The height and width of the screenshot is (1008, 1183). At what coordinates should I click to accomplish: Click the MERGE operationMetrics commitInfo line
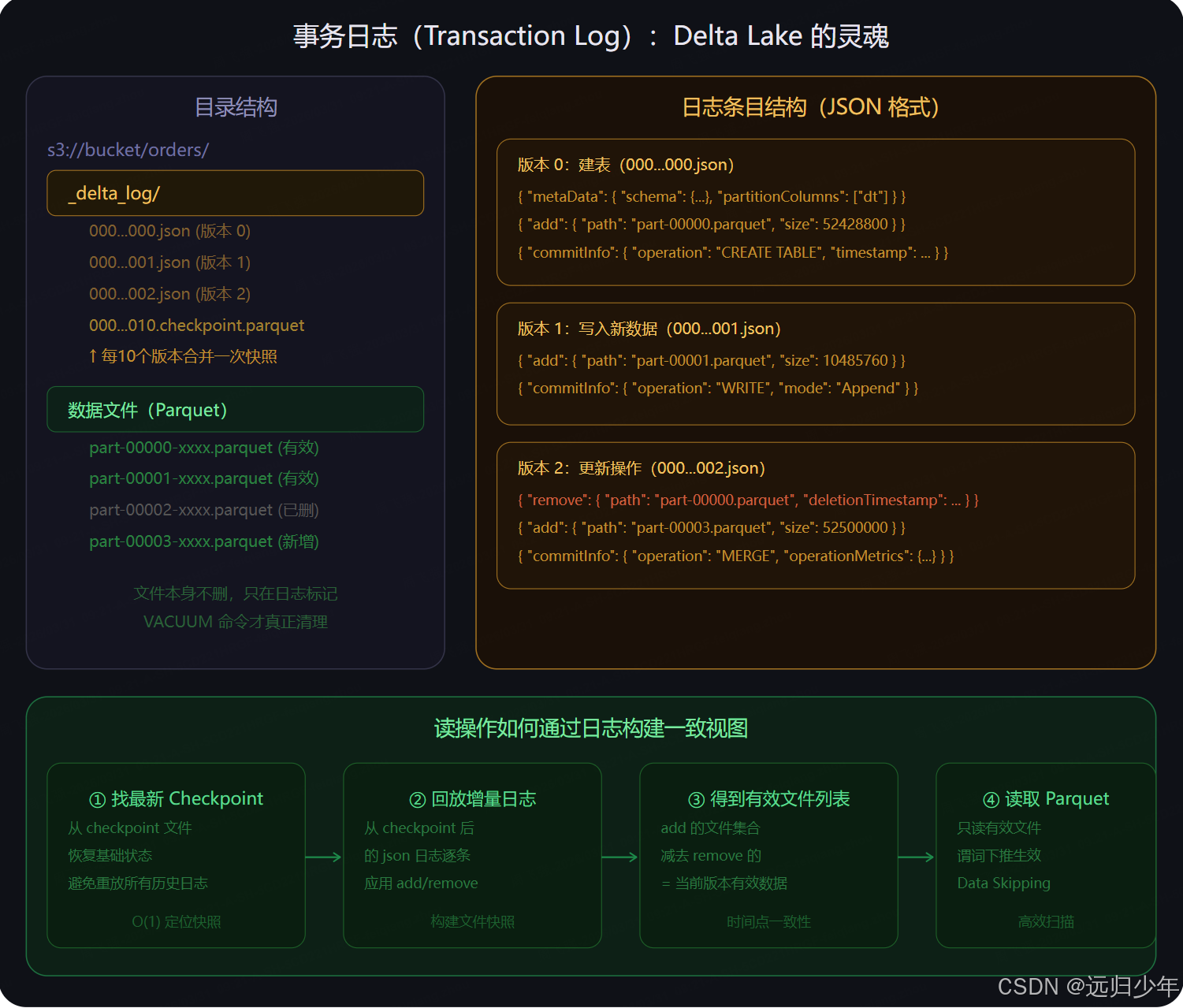click(x=735, y=556)
